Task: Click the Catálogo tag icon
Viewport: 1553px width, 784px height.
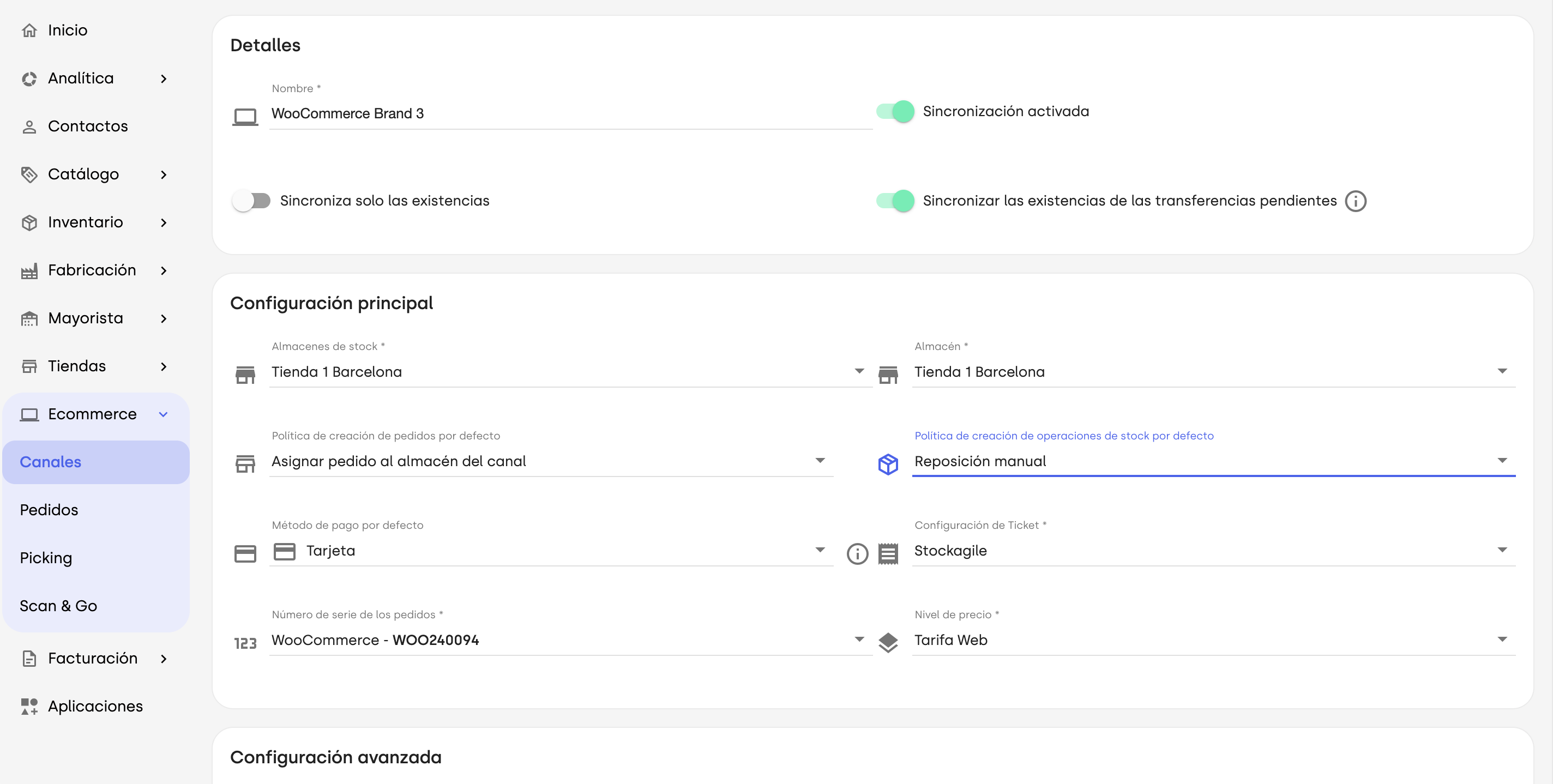Action: pos(29,175)
